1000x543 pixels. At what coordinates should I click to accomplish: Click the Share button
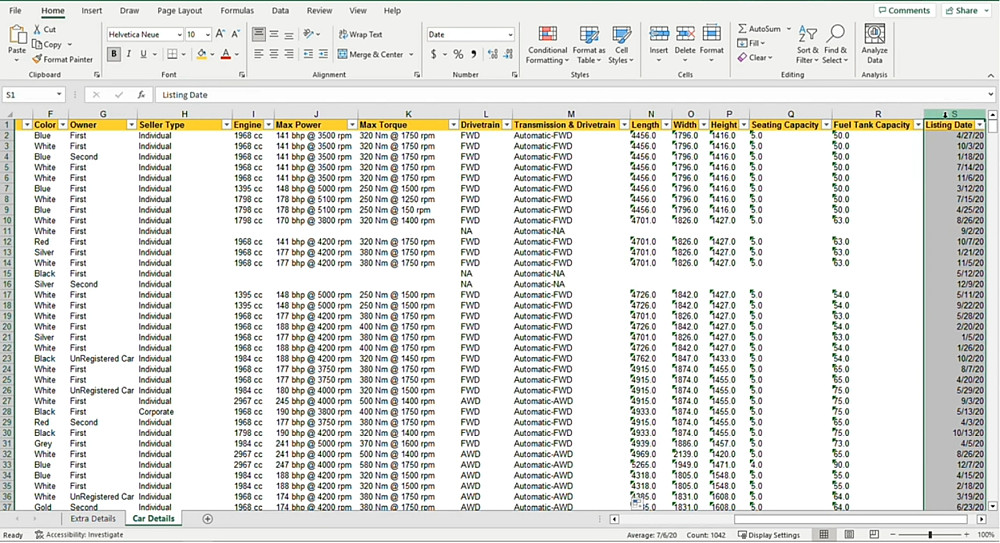pyautogui.click(x=961, y=10)
